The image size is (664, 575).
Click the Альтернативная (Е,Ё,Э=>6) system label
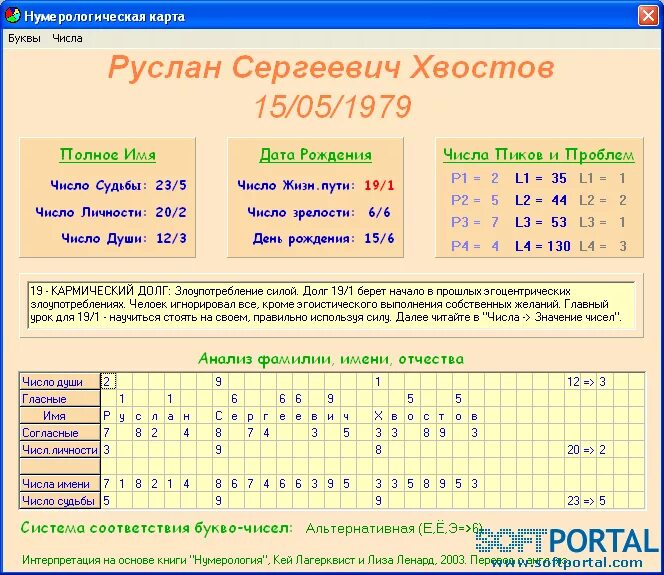point(394,528)
